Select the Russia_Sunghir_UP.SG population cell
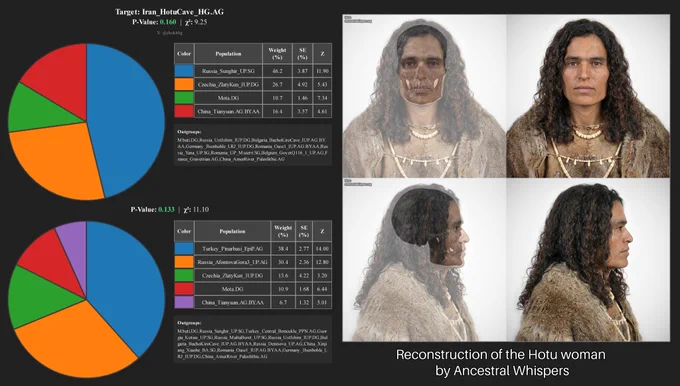 [228, 71]
